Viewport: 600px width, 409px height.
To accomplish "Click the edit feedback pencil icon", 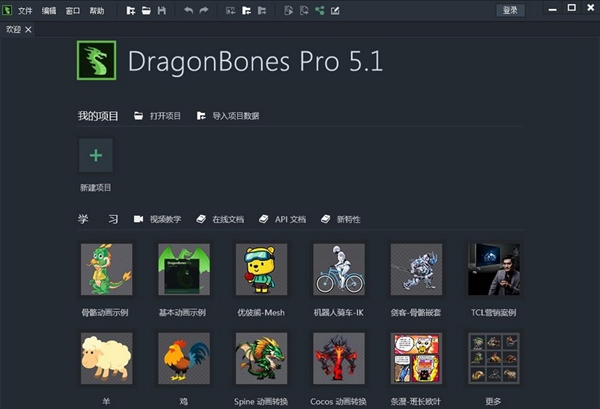I will pos(335,11).
